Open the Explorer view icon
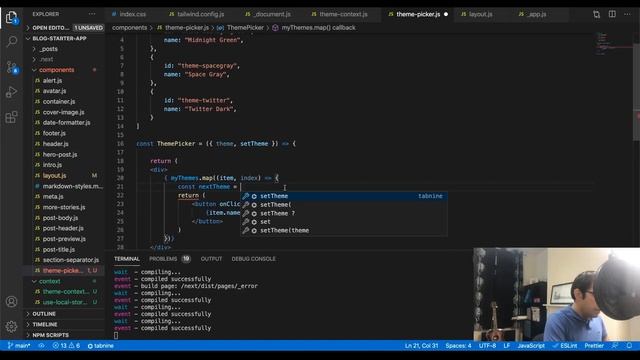Image resolution: width=640 pixels, height=360 pixels. coord(11,17)
